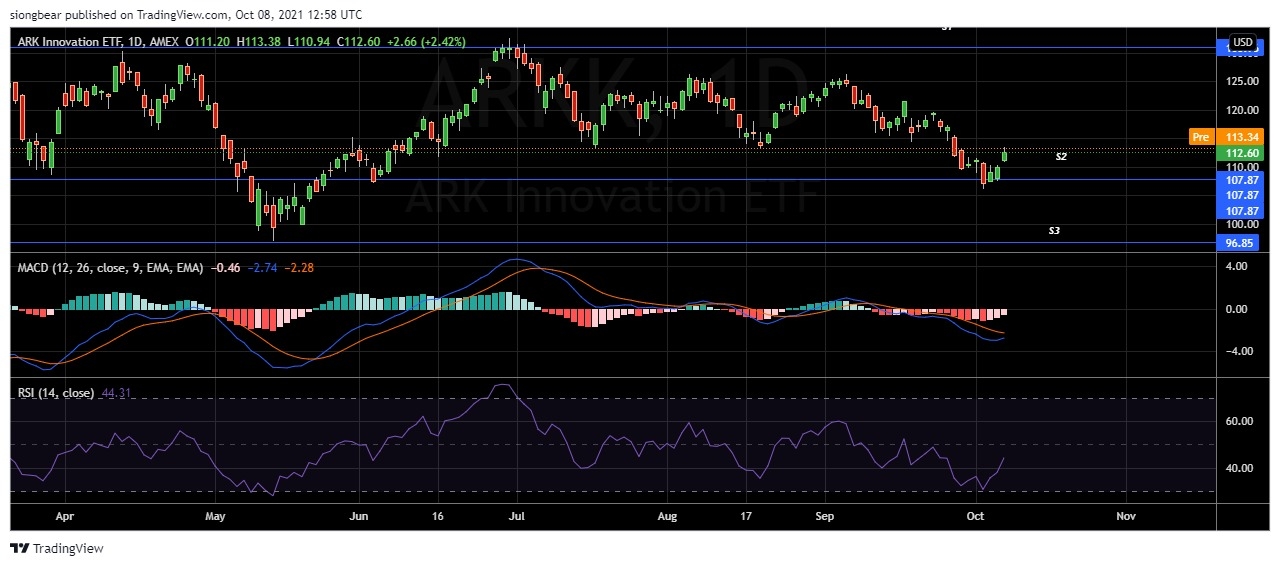Click the Nov label on time axis

[x=1126, y=517]
